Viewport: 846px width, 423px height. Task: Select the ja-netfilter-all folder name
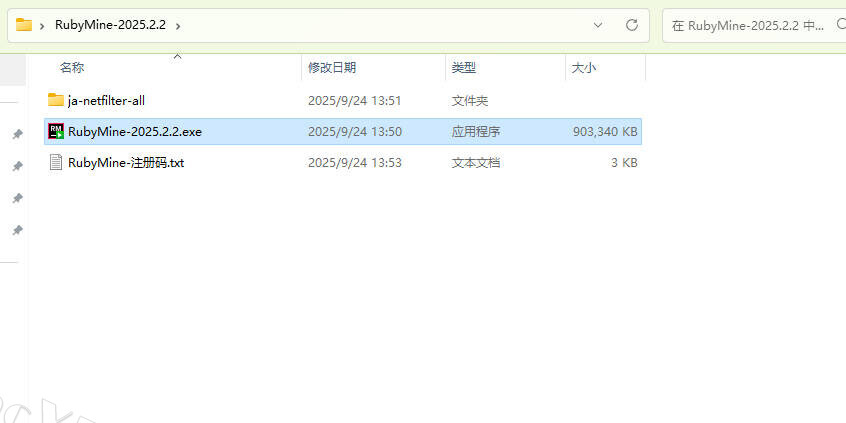(x=106, y=100)
